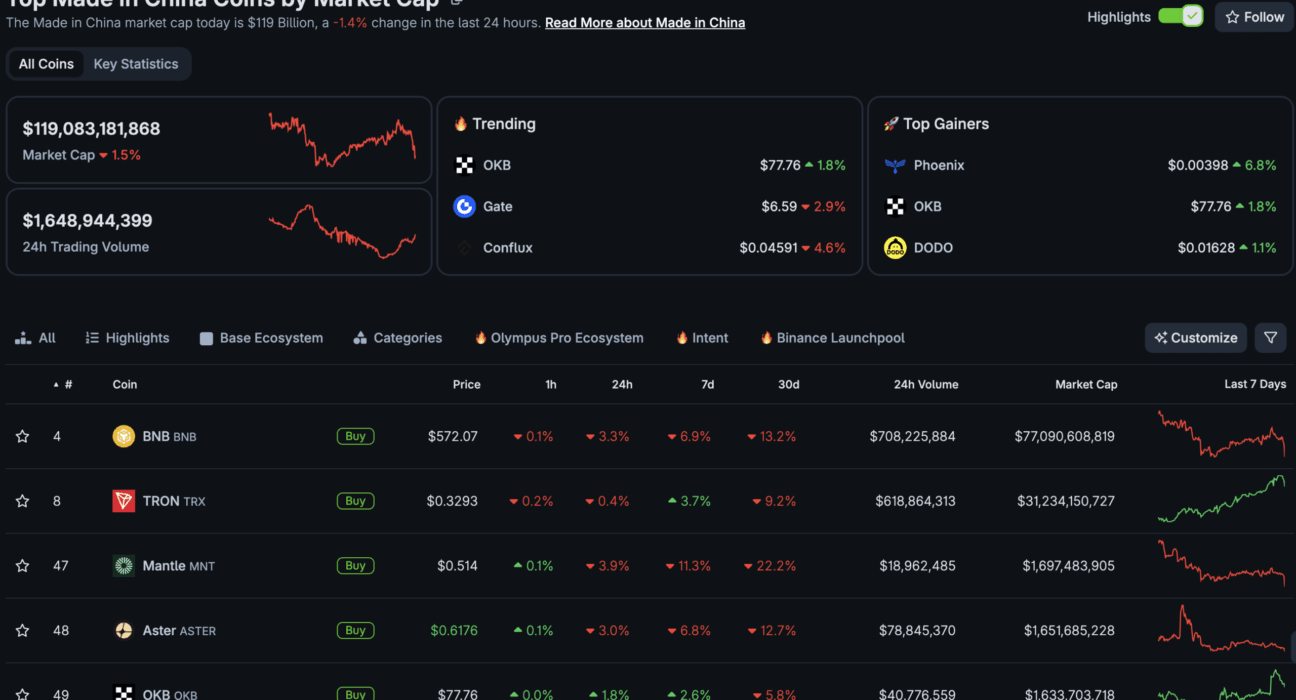Click the TRON coin logo icon
The width and height of the screenshot is (1296, 700).
coord(123,501)
